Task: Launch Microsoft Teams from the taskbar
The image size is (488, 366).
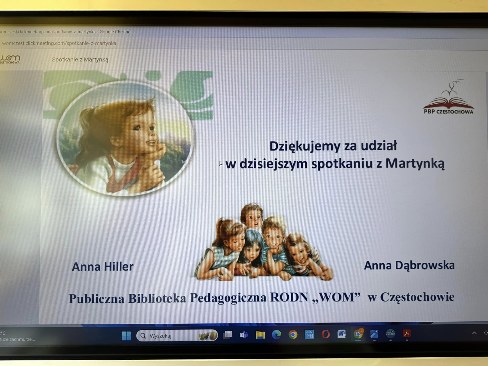Action: pyautogui.click(x=244, y=335)
